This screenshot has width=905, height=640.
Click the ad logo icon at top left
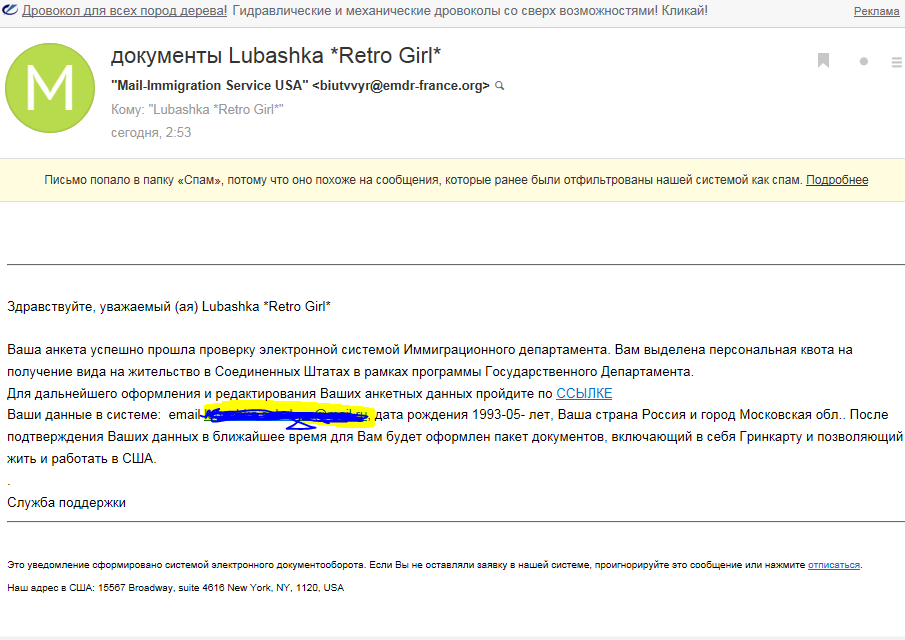tap(9, 10)
